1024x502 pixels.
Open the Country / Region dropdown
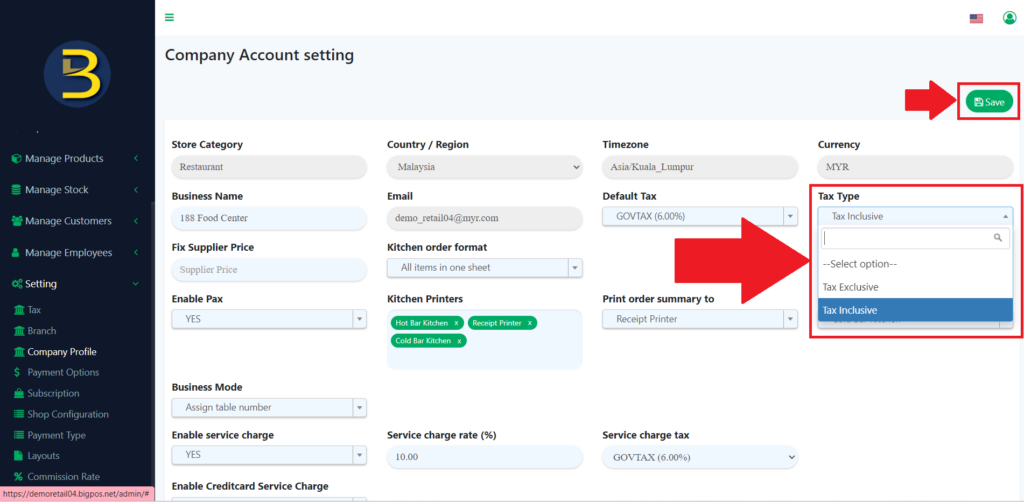click(484, 166)
